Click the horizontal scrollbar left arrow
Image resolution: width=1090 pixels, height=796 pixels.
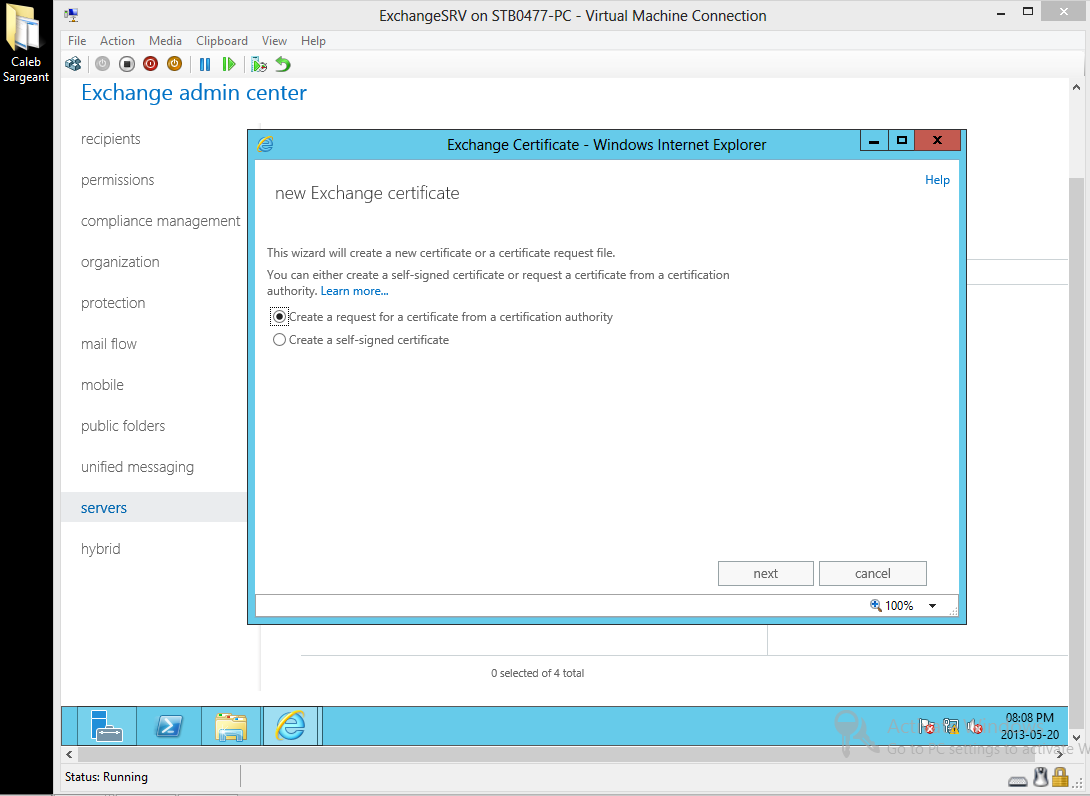(69, 754)
